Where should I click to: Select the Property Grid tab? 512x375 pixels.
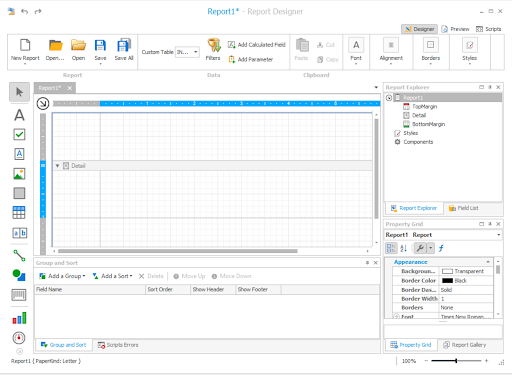pyautogui.click(x=411, y=345)
